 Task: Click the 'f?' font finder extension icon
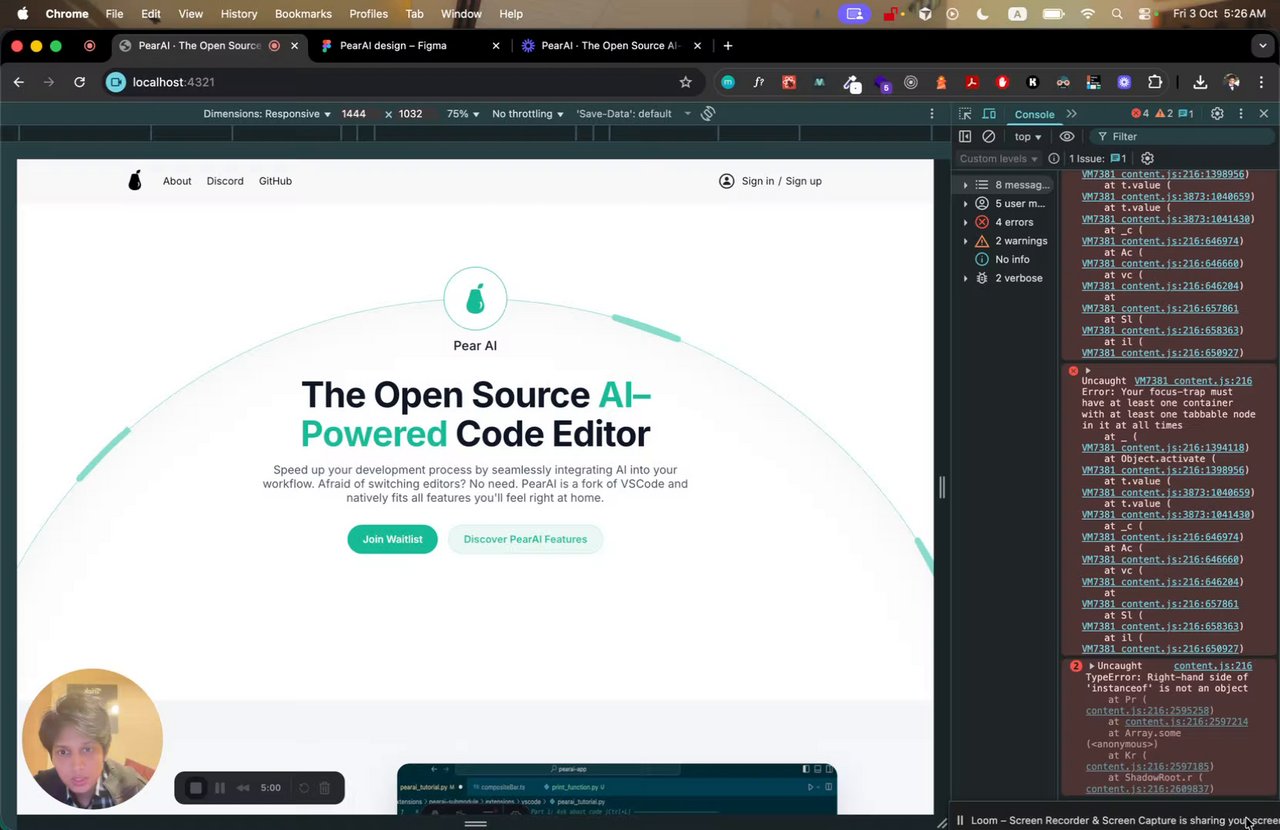[x=759, y=82]
